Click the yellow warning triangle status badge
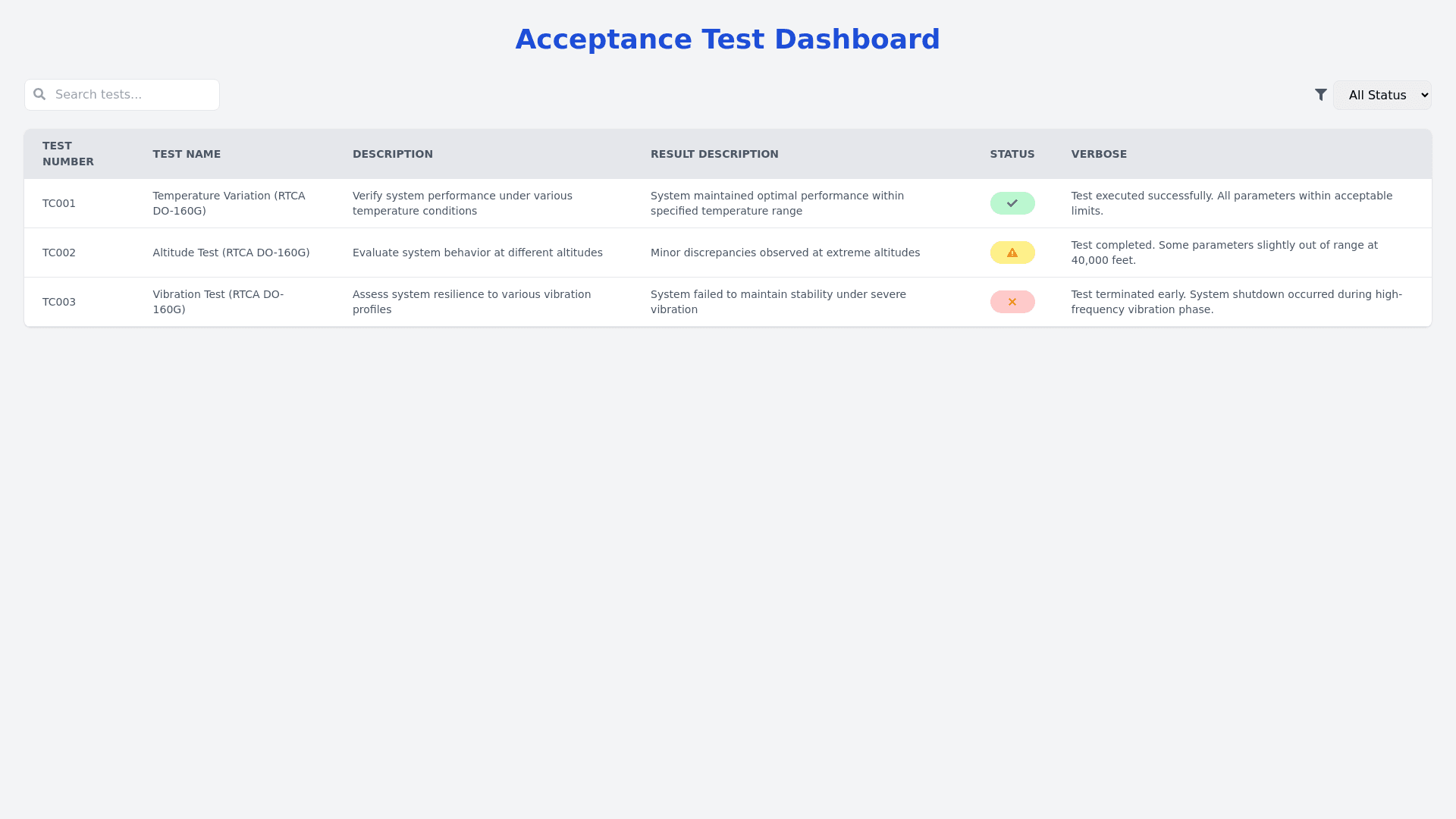This screenshot has height=819, width=1456. click(x=1012, y=253)
